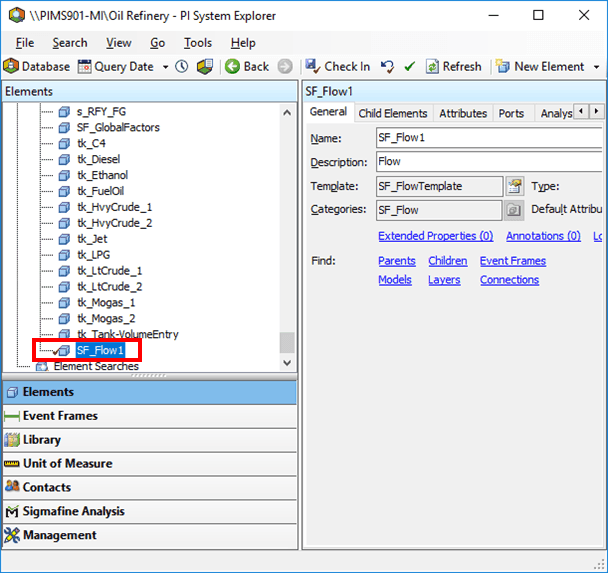608x573 pixels.
Task: Select tk_HvyCrude_1 tree element
Action: point(114,207)
